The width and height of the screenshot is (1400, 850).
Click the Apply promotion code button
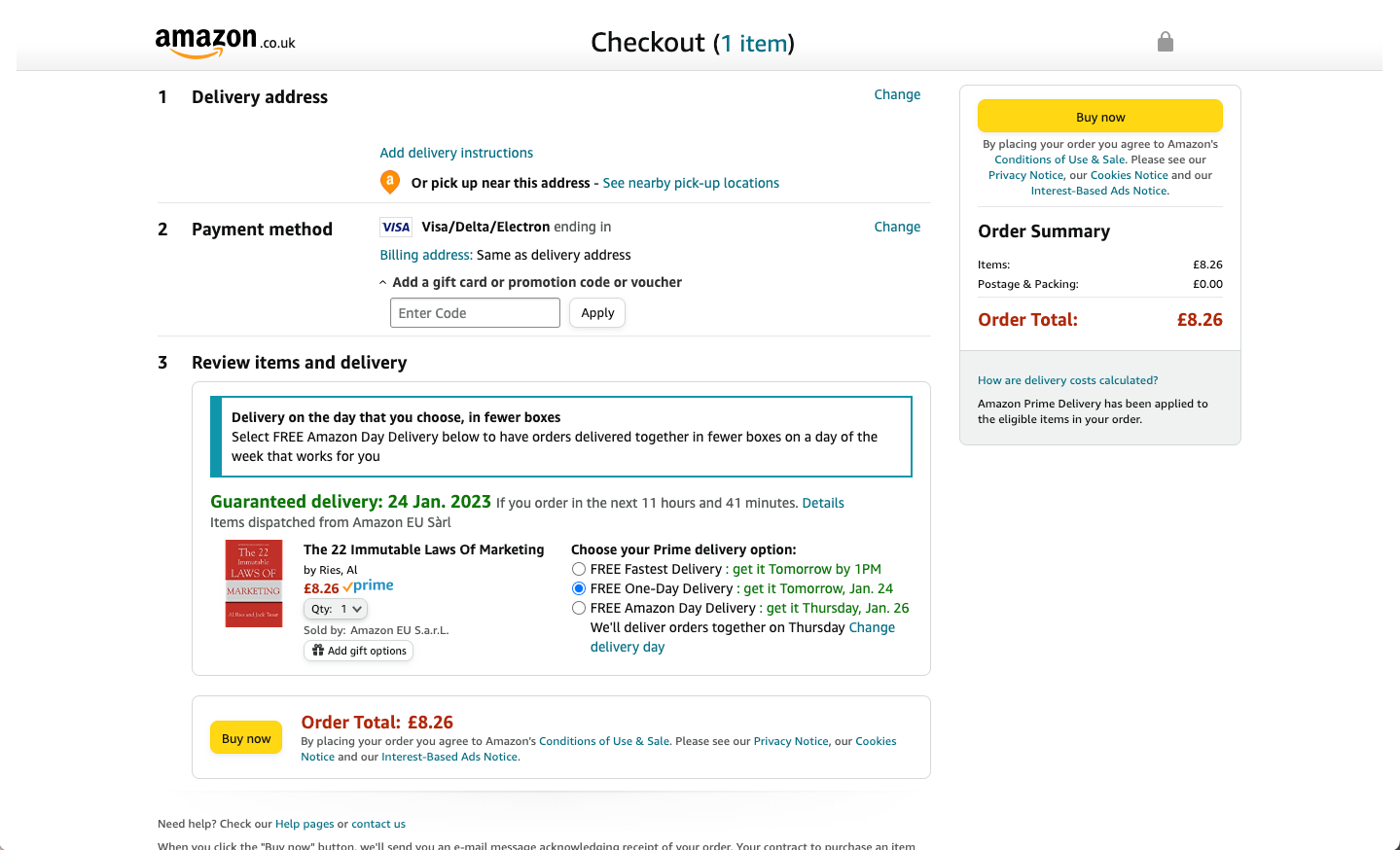[597, 313]
